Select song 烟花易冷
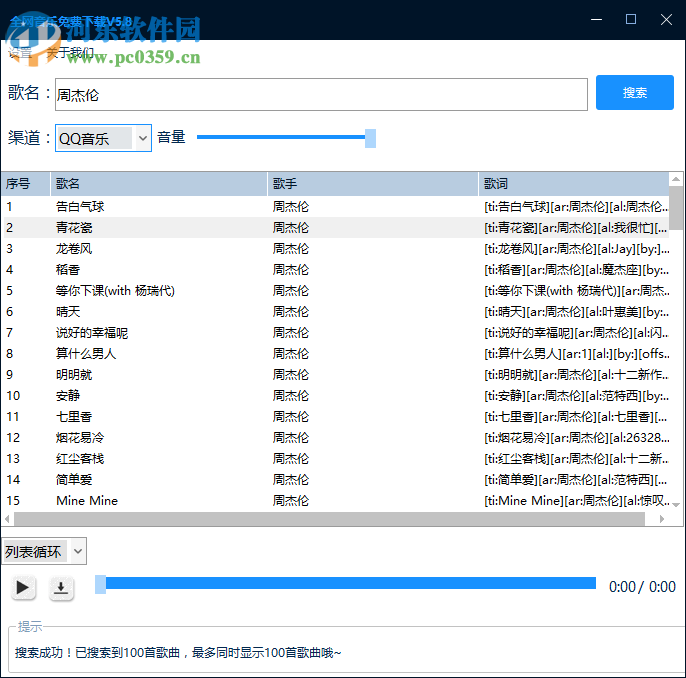This screenshot has height=678, width=686. [80, 437]
